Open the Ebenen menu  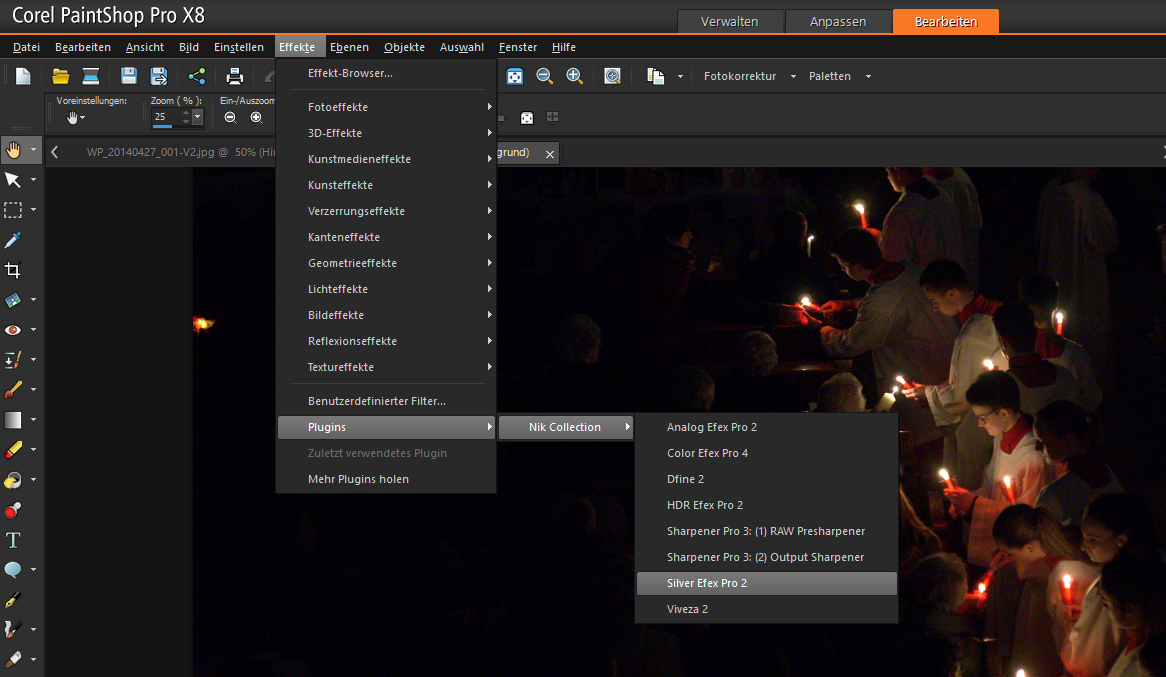pos(350,47)
